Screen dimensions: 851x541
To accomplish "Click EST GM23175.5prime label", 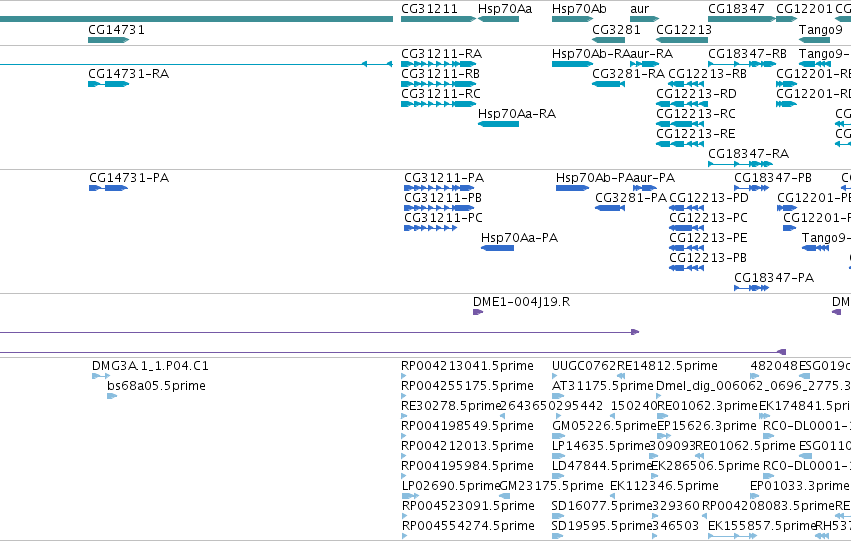I will click(x=551, y=486).
